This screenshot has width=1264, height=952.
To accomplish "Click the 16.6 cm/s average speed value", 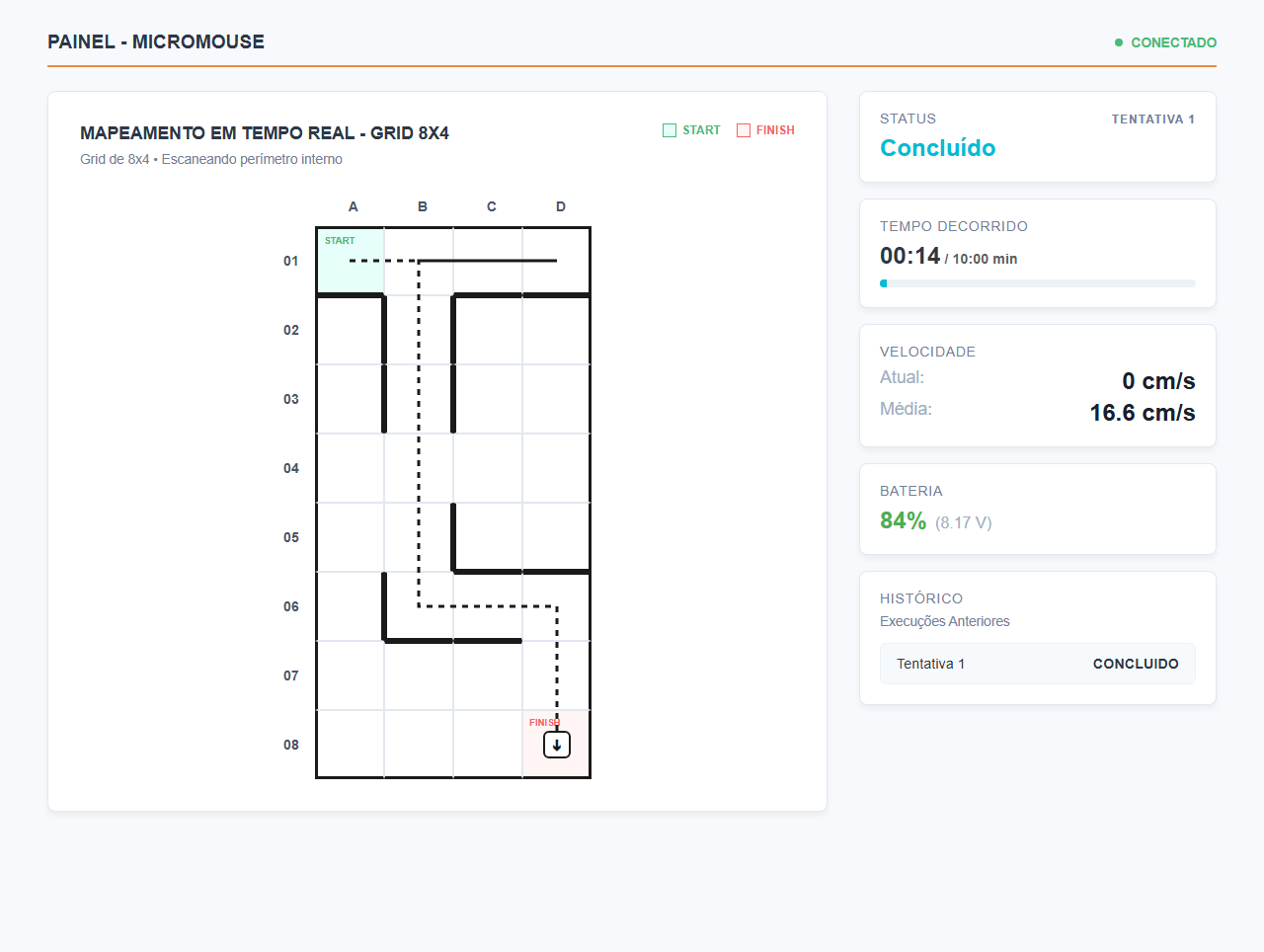I will click(x=1143, y=413).
